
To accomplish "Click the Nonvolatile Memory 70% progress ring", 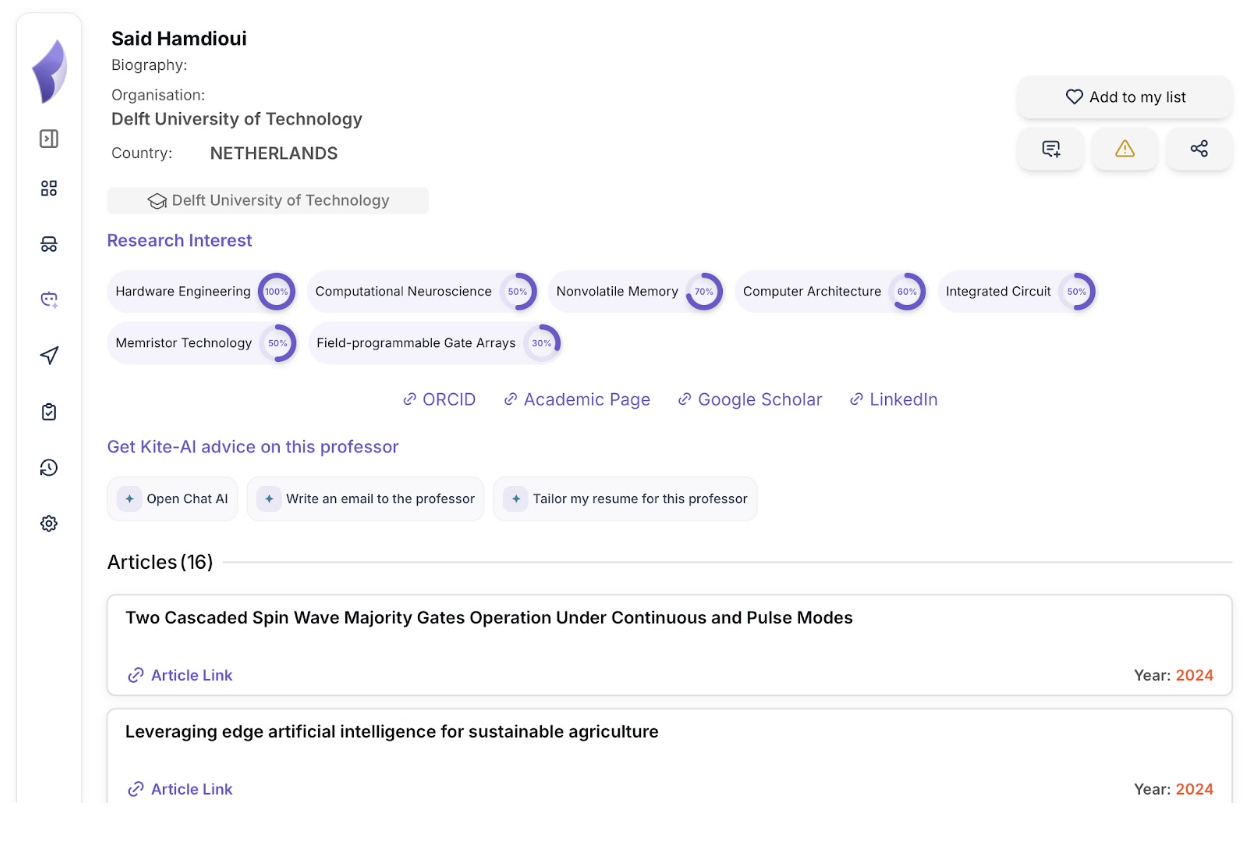I will coord(704,292).
